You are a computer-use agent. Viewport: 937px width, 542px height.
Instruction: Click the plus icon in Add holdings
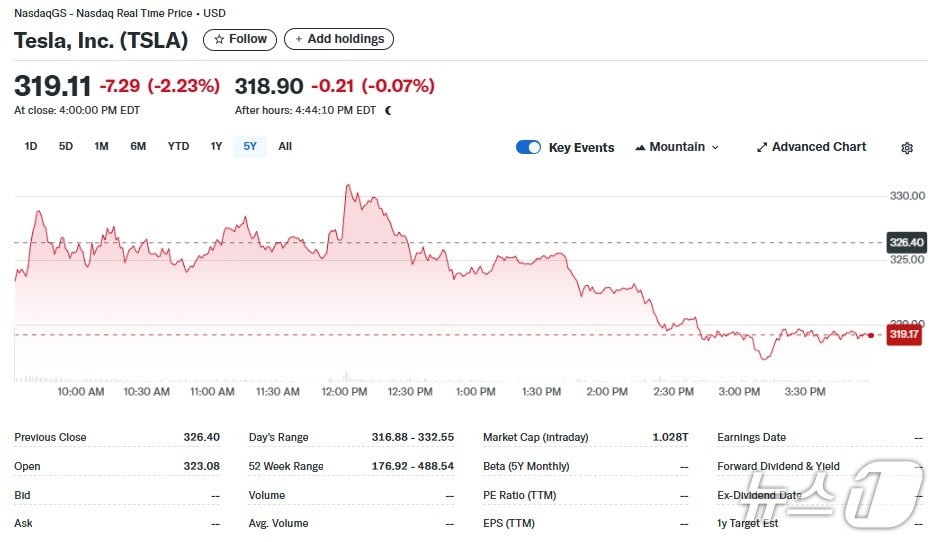click(x=298, y=39)
